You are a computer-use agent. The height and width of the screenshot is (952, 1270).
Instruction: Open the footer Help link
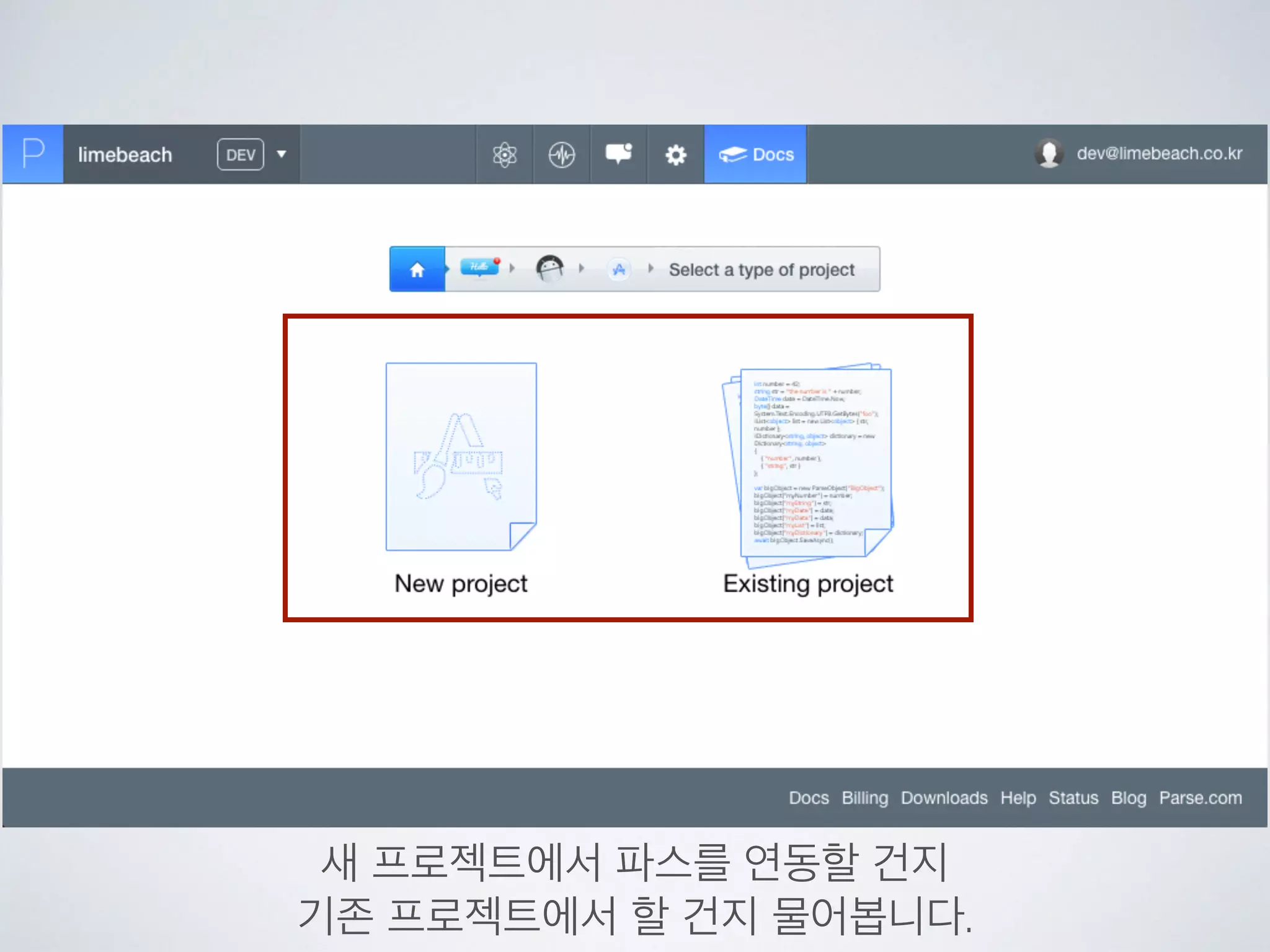[x=1018, y=798]
